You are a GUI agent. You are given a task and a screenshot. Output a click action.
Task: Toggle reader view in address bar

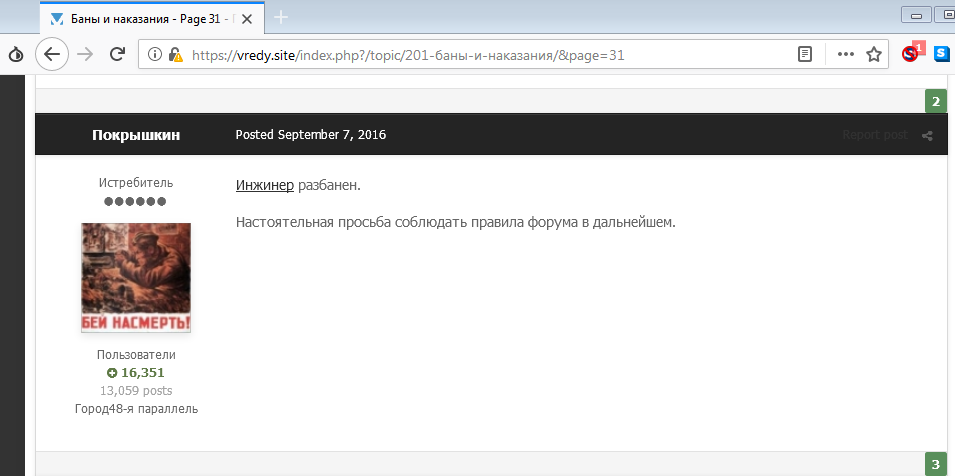[x=805, y=55]
